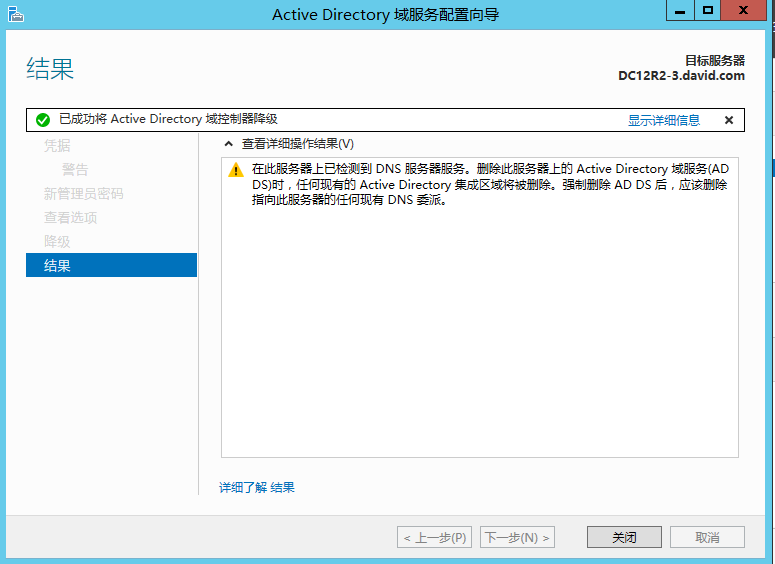Click the green success checkmark icon
The width and height of the screenshot is (775, 564).
tap(43, 120)
